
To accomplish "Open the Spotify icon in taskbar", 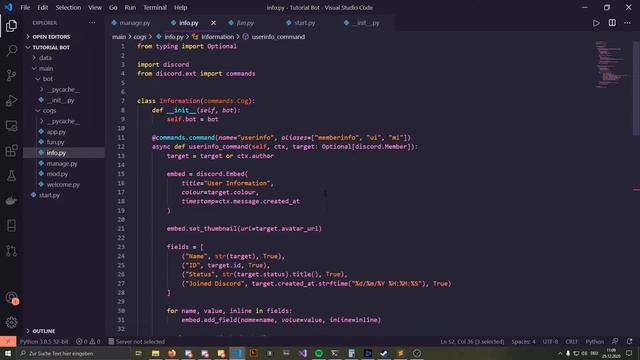I will point(319,353).
